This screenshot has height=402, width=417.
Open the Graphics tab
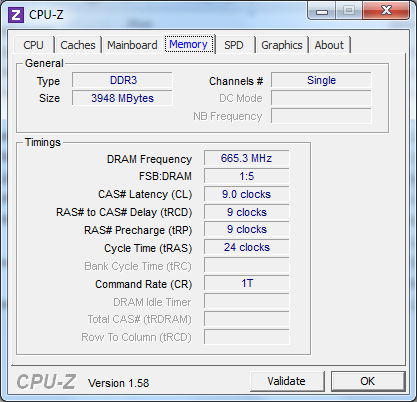[282, 45]
